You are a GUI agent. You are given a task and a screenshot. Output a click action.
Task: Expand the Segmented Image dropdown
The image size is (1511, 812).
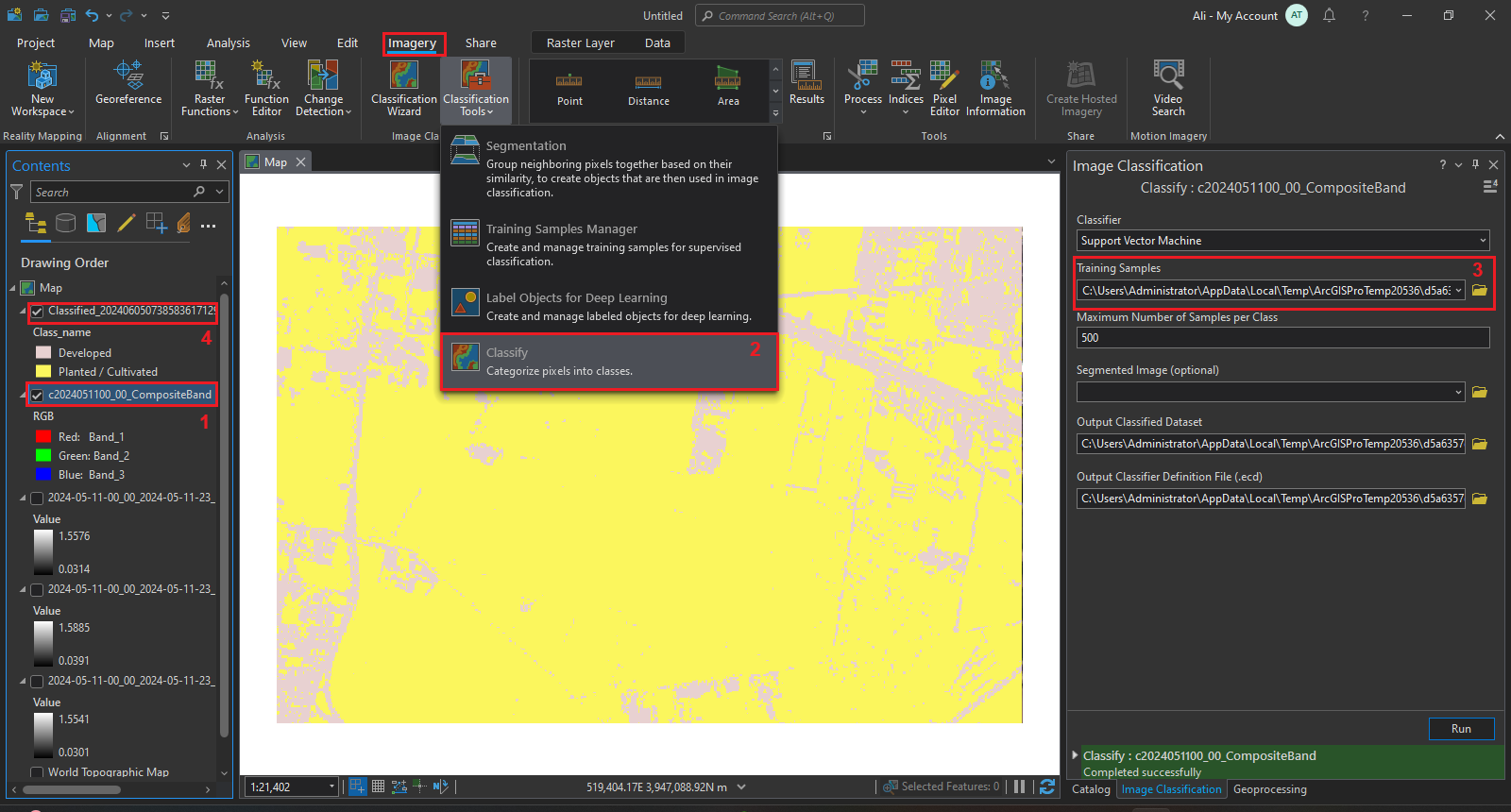[x=1458, y=392]
